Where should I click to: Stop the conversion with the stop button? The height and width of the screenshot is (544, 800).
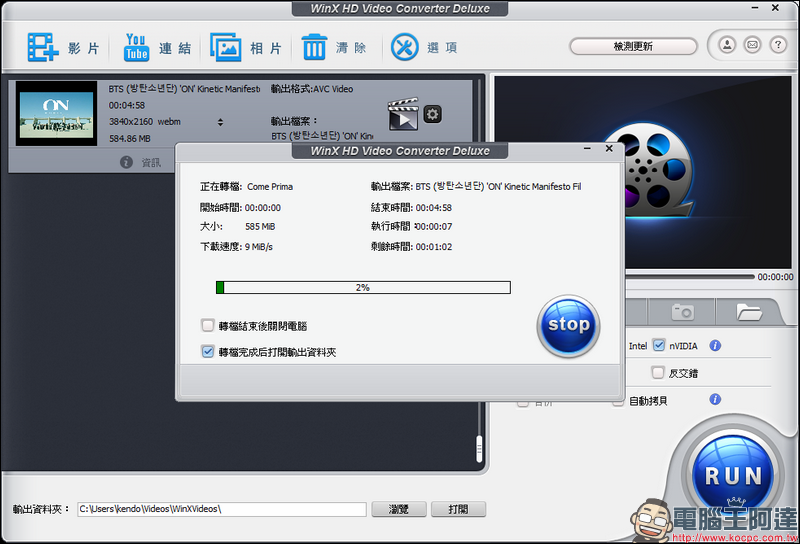coord(568,326)
